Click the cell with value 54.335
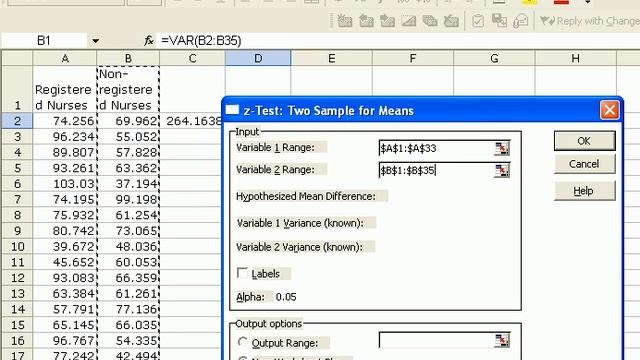This screenshot has height=360, width=640. tap(128, 341)
